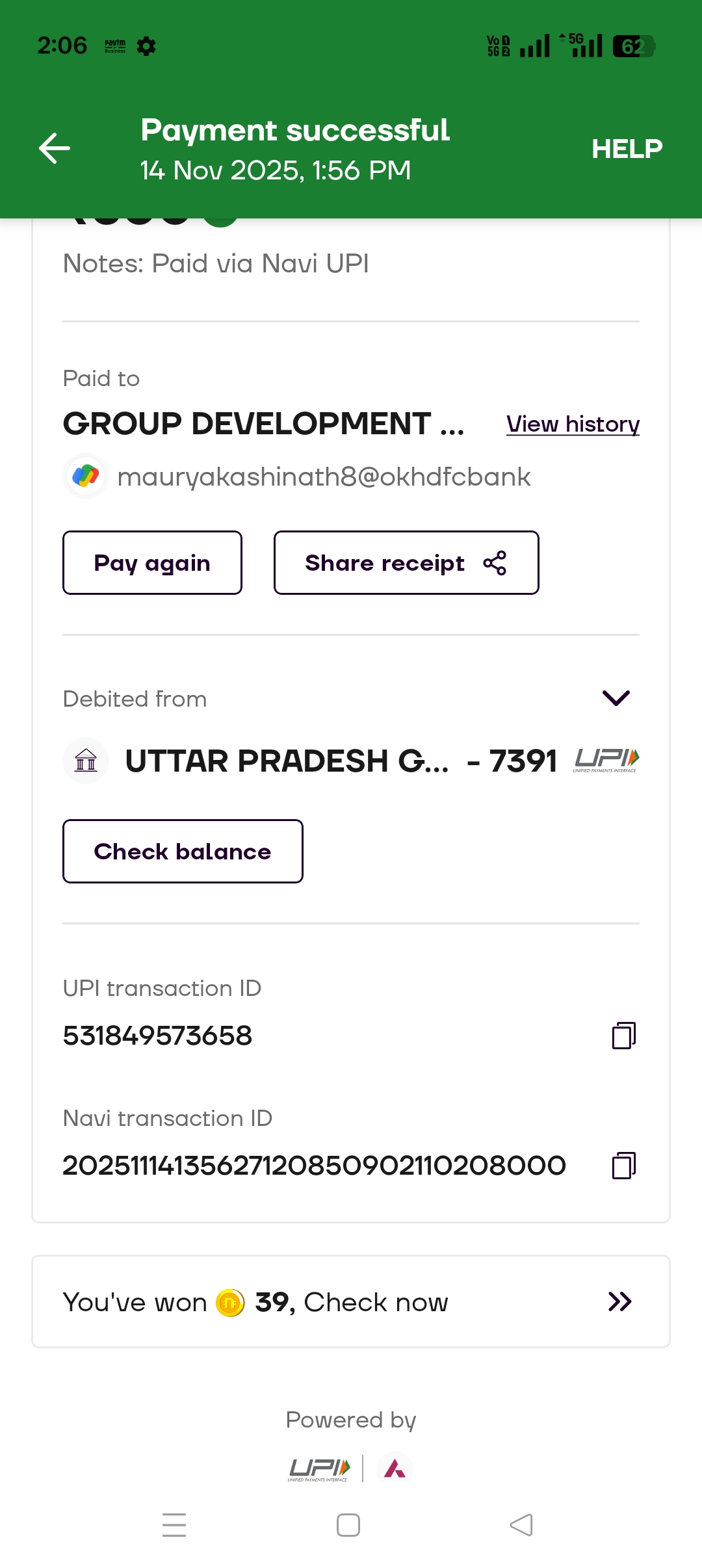702x1568 pixels.
Task: Tap the UPI ID mauryakashinath8@okhdfcbank
Action: click(324, 477)
